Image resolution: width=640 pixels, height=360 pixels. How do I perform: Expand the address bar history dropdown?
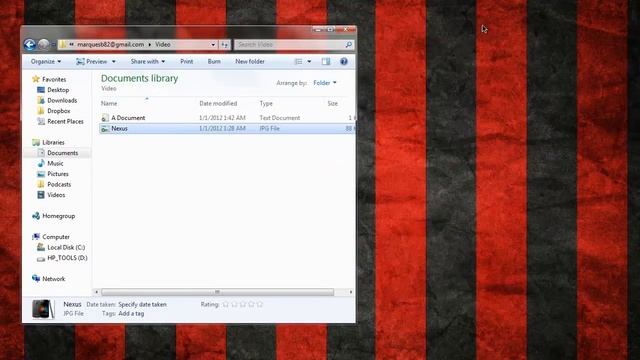213,44
